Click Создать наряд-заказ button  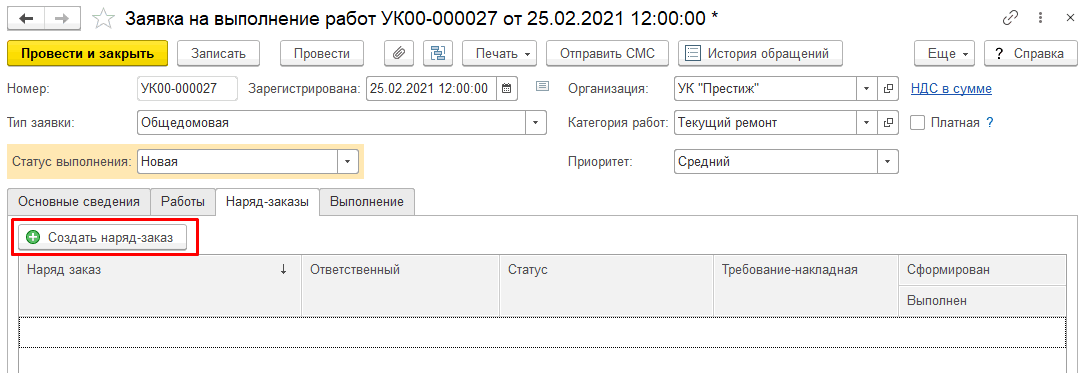[x=103, y=237]
